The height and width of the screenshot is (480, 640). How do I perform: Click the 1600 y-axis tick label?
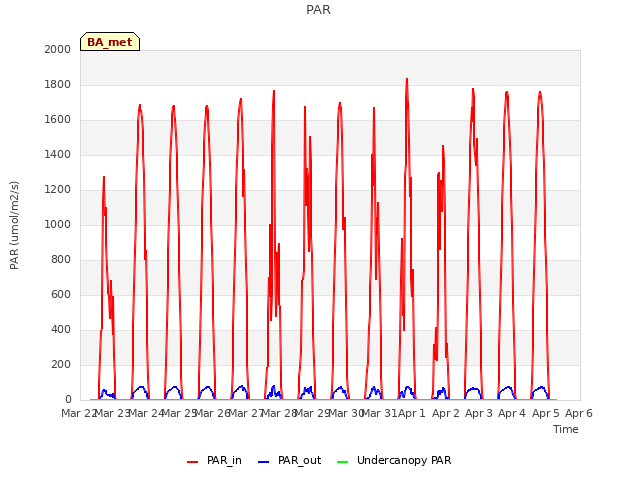pyautogui.click(x=58, y=120)
